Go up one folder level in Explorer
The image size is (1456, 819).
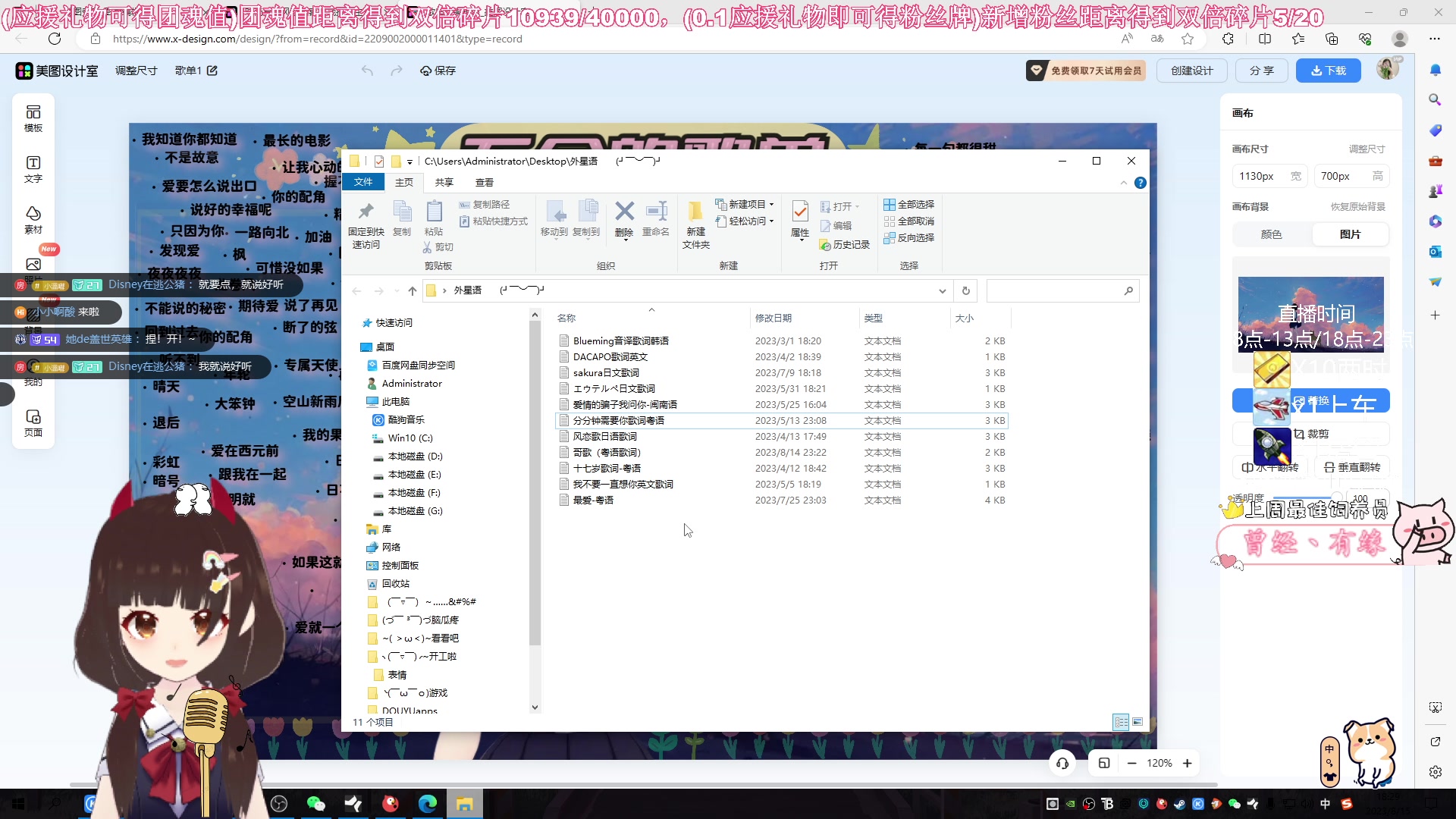tap(412, 290)
